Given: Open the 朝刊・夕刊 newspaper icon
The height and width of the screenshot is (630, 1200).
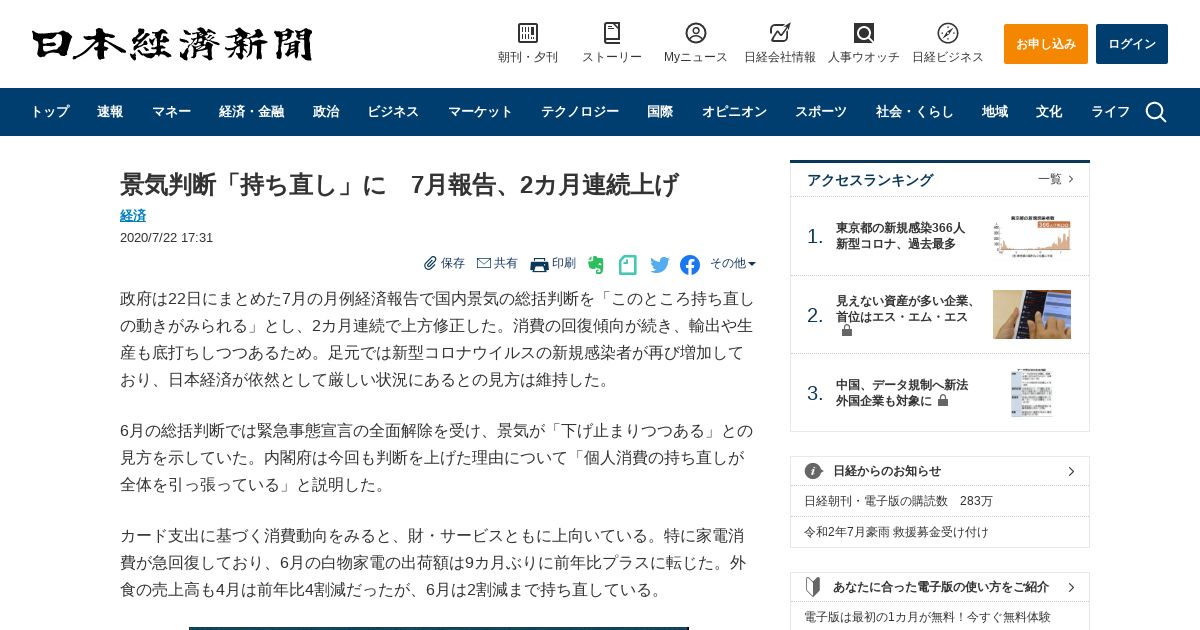Looking at the screenshot, I should pos(528,33).
